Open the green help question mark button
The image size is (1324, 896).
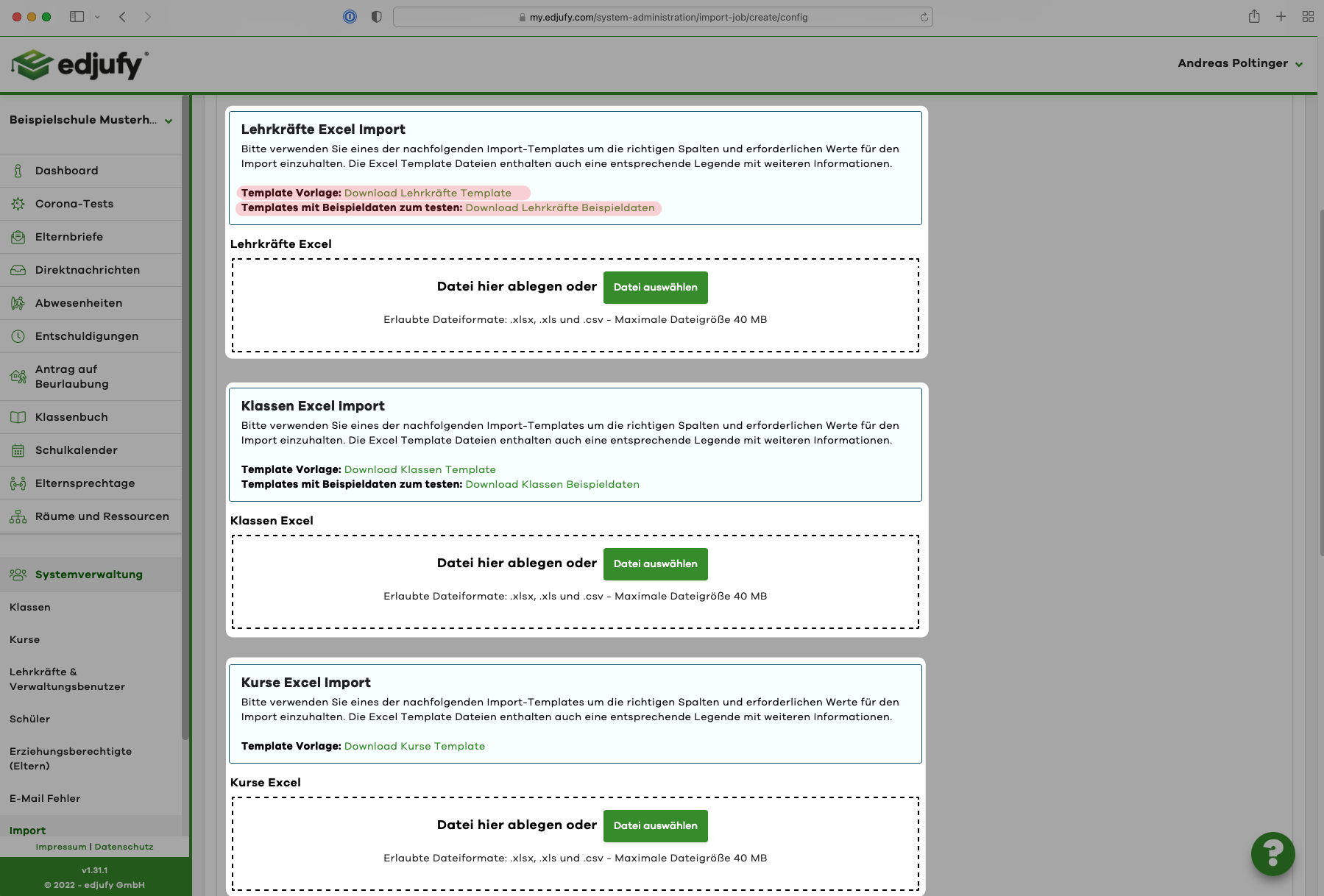pos(1272,853)
